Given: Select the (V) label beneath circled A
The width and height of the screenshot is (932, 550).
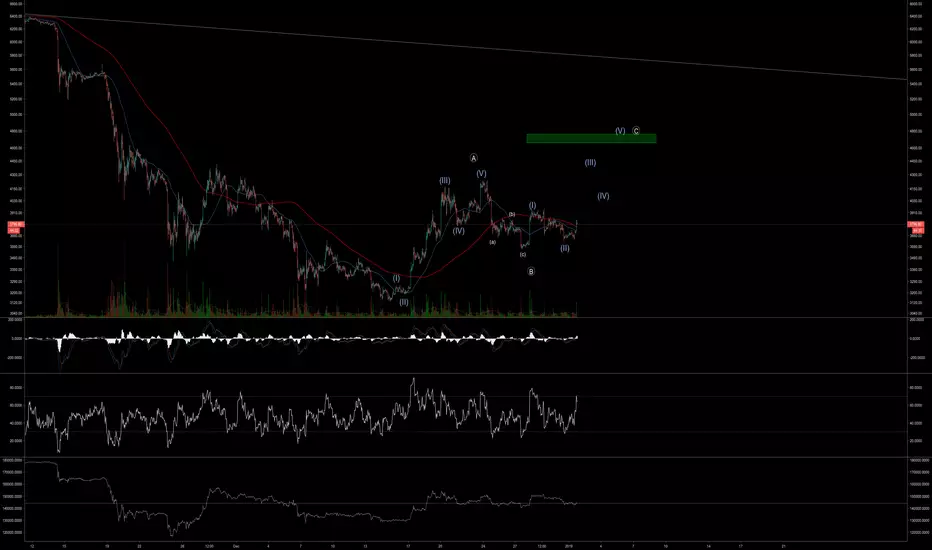Looking at the screenshot, I should tap(481, 174).
